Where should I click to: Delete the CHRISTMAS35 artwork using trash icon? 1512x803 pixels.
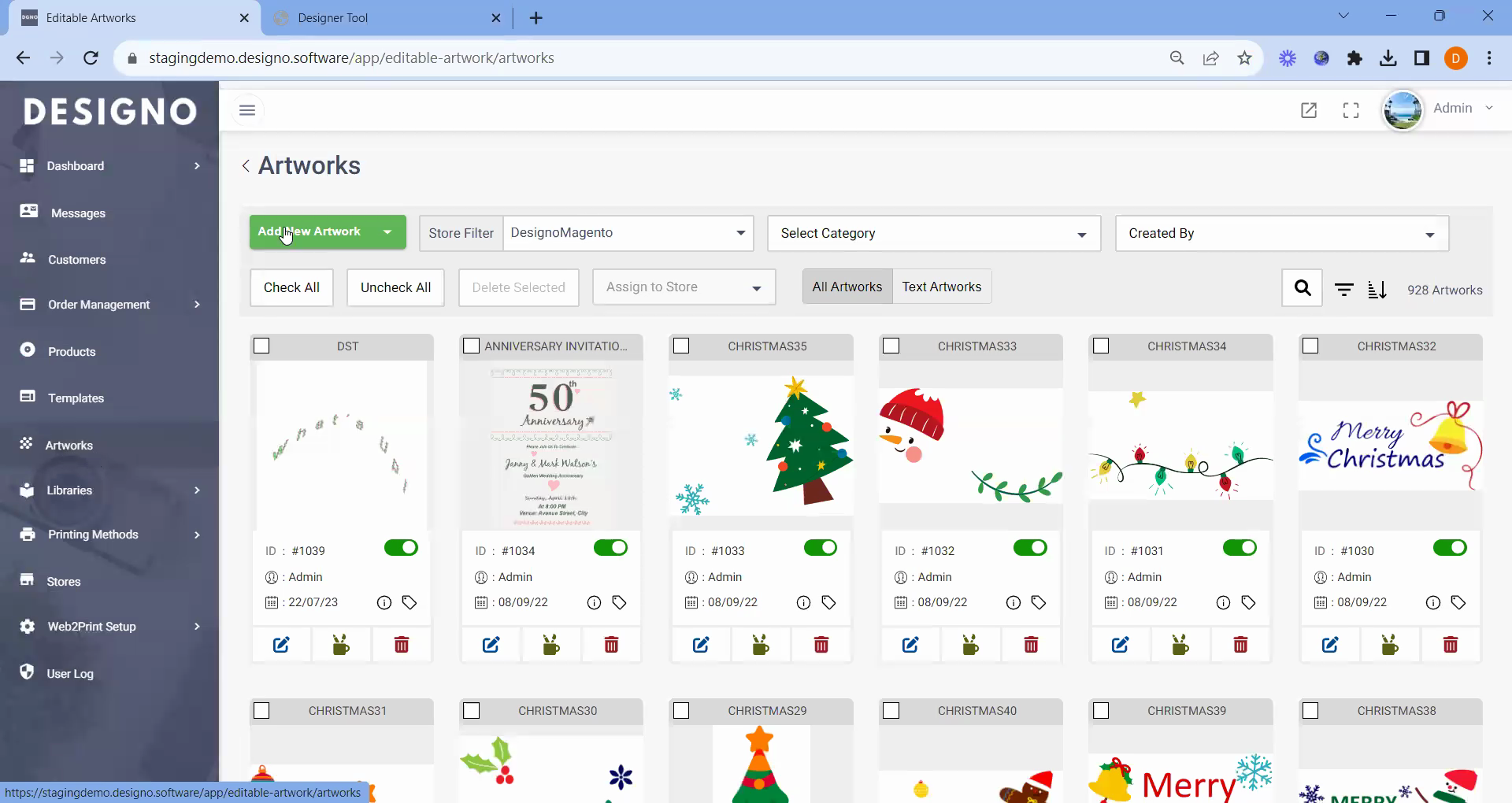[x=821, y=645]
